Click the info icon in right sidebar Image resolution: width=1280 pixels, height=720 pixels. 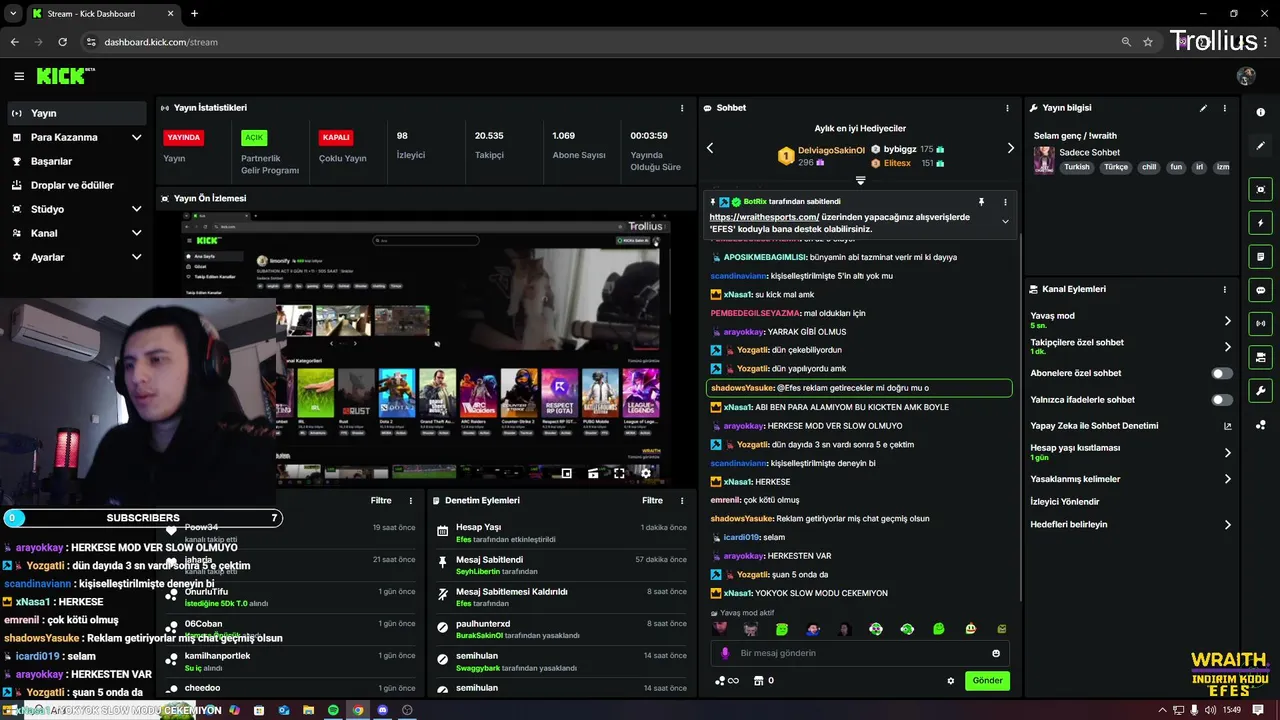click(1260, 112)
